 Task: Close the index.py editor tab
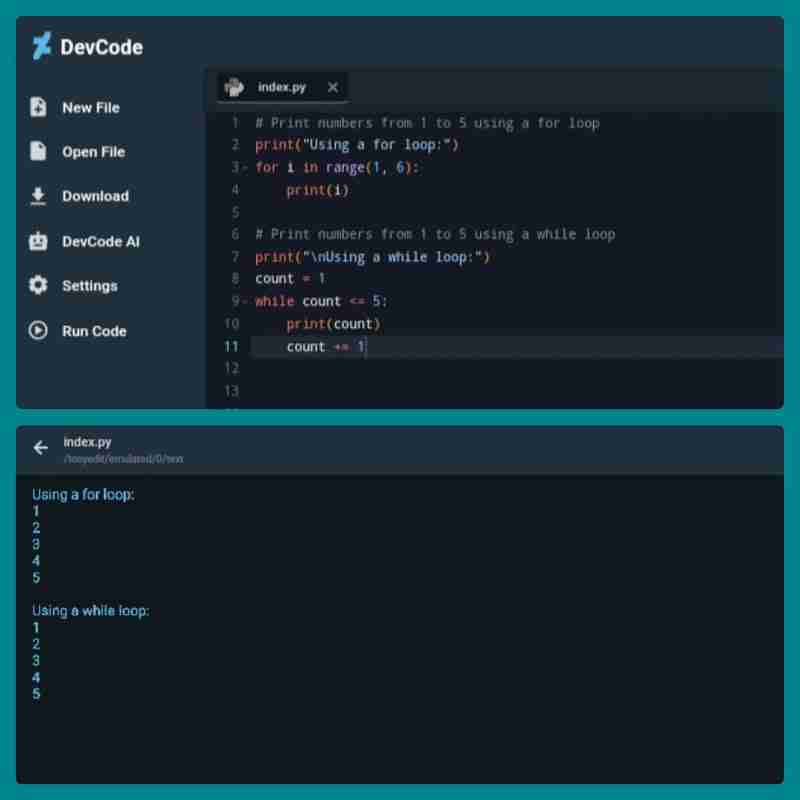(333, 87)
